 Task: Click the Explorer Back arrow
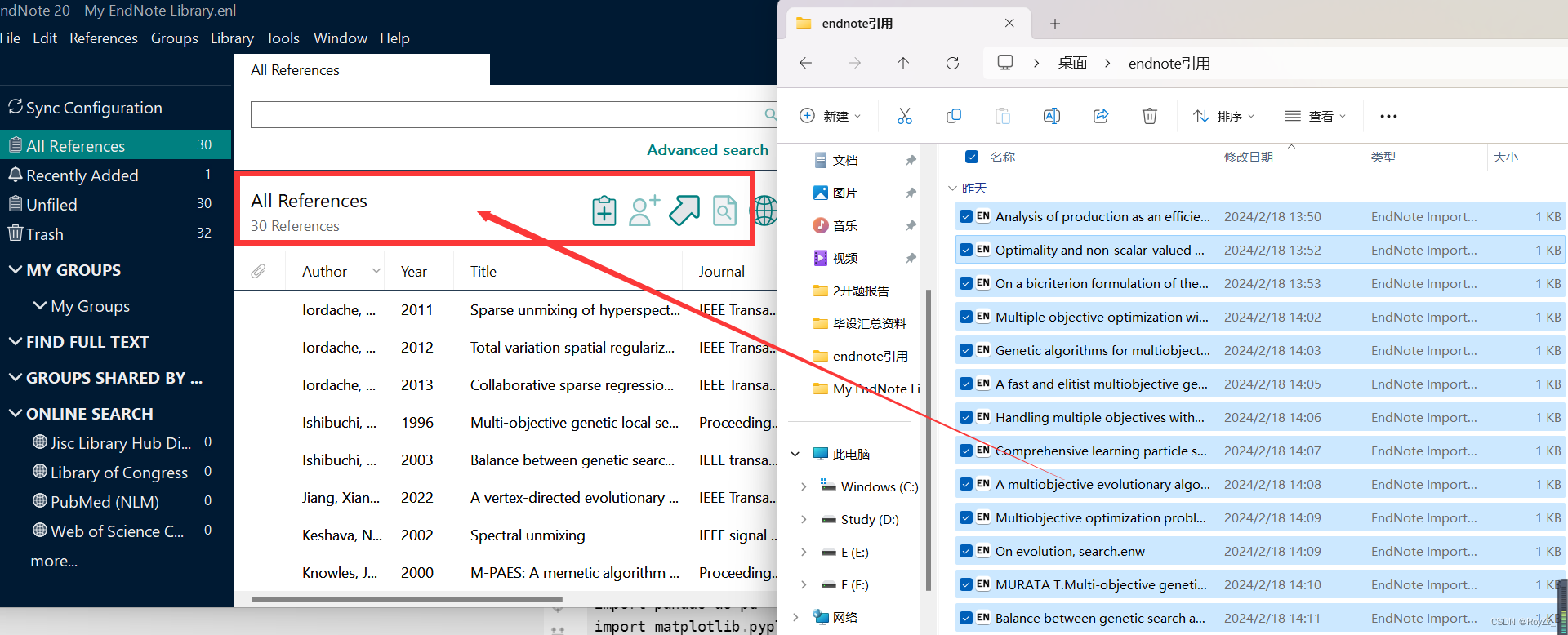click(x=805, y=63)
